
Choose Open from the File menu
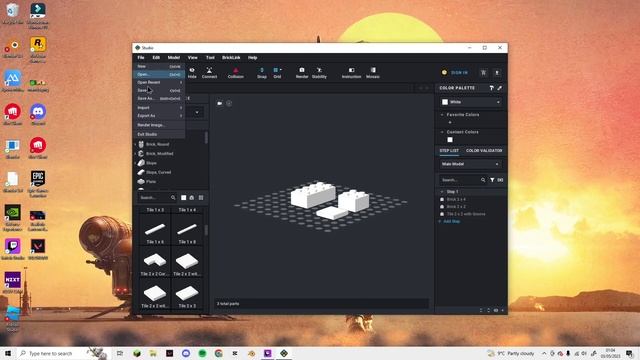(159, 74)
